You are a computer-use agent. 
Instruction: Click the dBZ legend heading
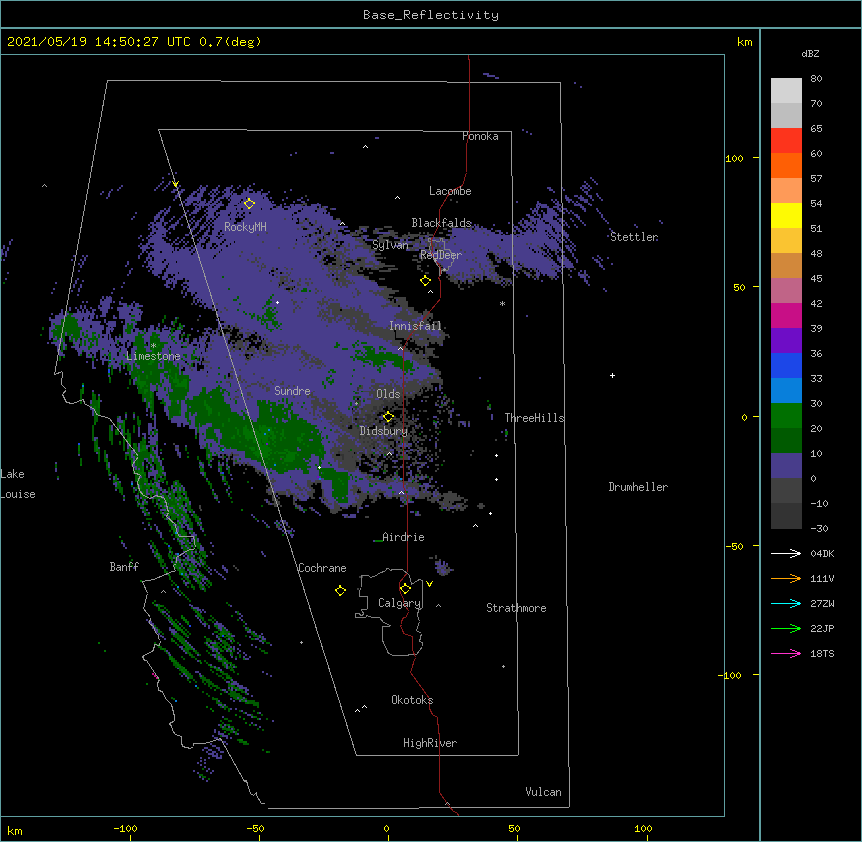810,53
